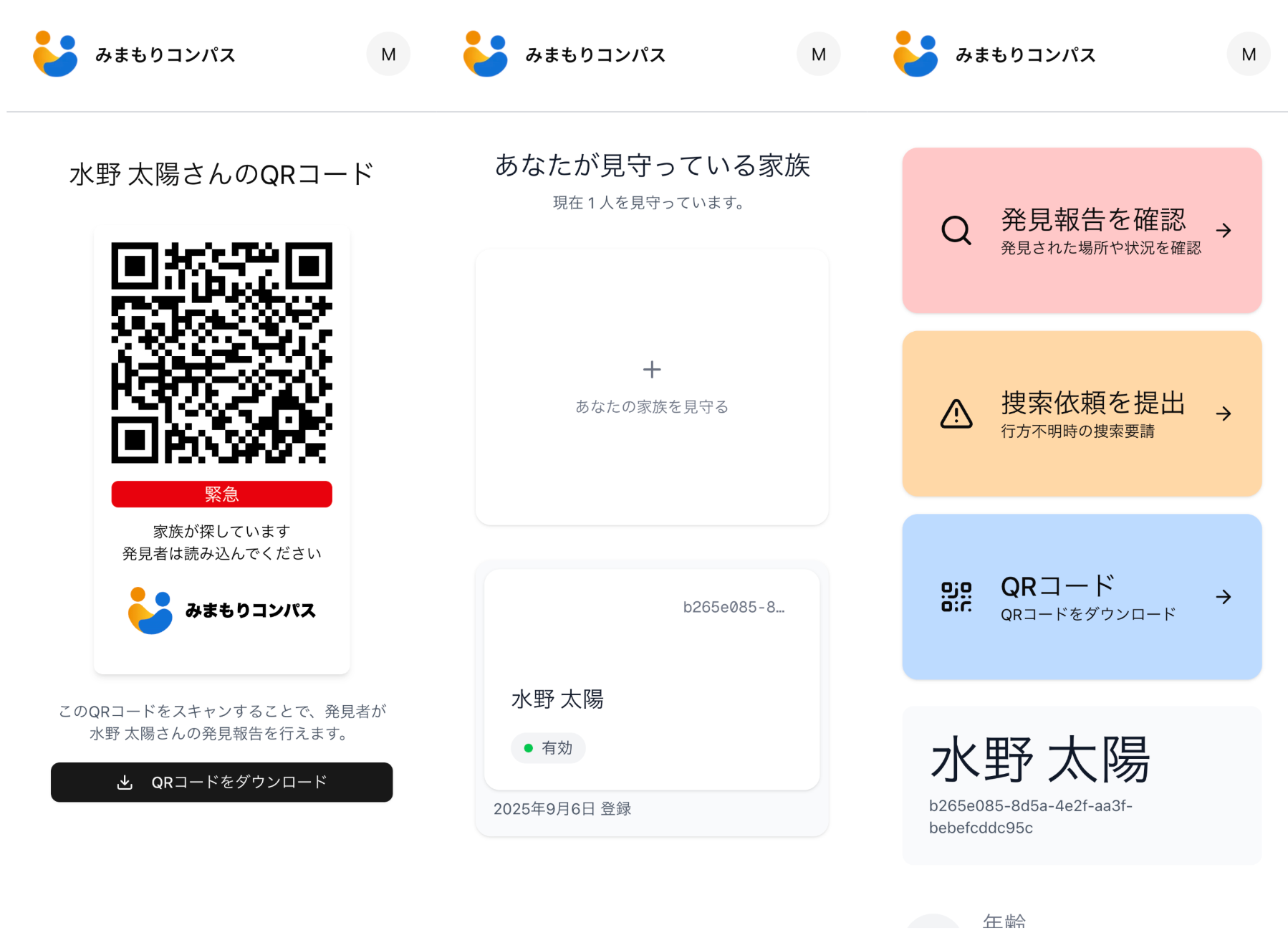Select the あなたの家族を見守る add card
Image resolution: width=1288 pixels, height=933 pixels.
click(652, 387)
